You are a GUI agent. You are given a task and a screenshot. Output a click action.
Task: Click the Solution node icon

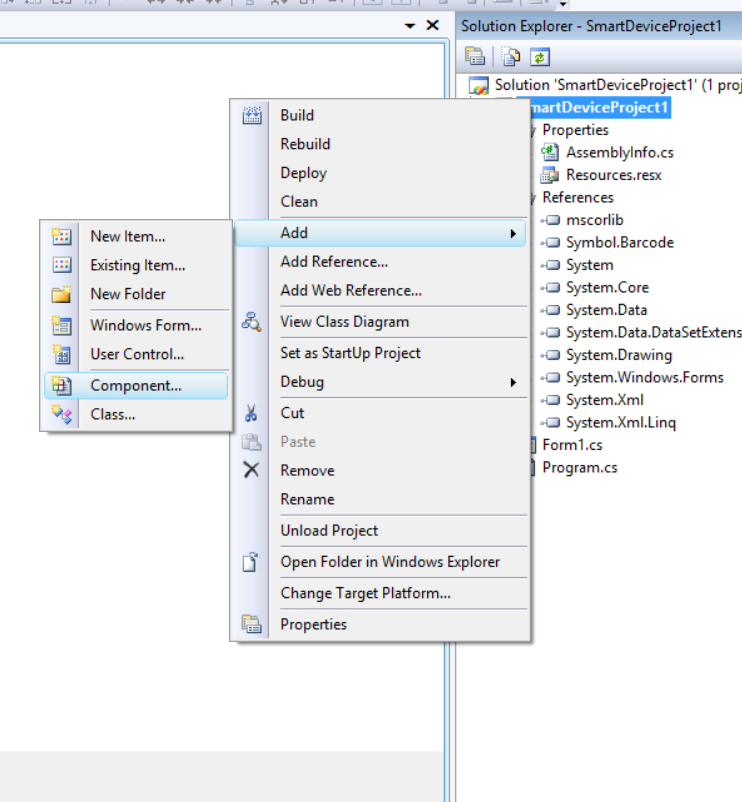(x=479, y=85)
